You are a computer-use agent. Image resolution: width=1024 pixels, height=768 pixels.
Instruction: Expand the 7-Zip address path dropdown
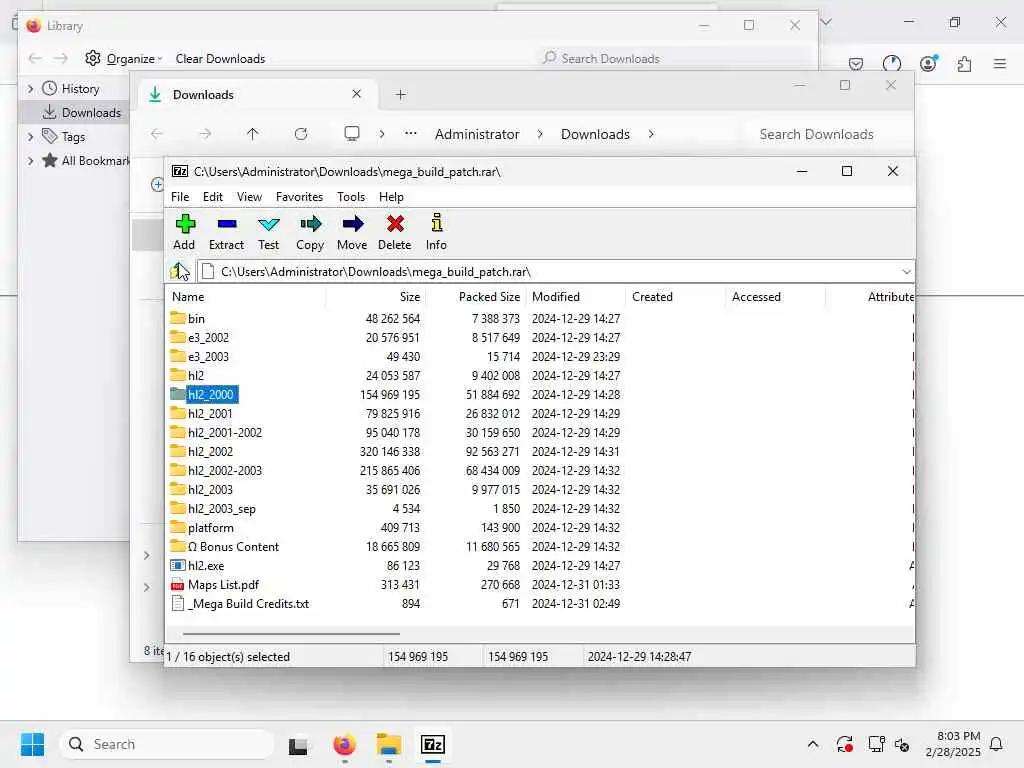(906, 272)
